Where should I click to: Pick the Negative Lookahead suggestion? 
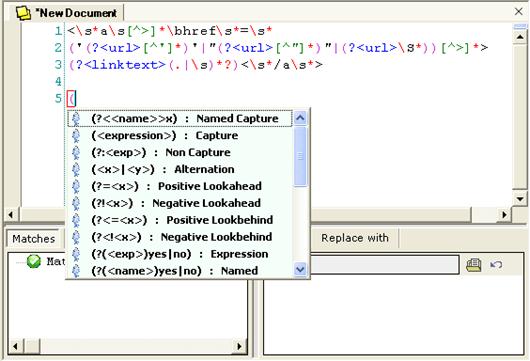click(180, 203)
